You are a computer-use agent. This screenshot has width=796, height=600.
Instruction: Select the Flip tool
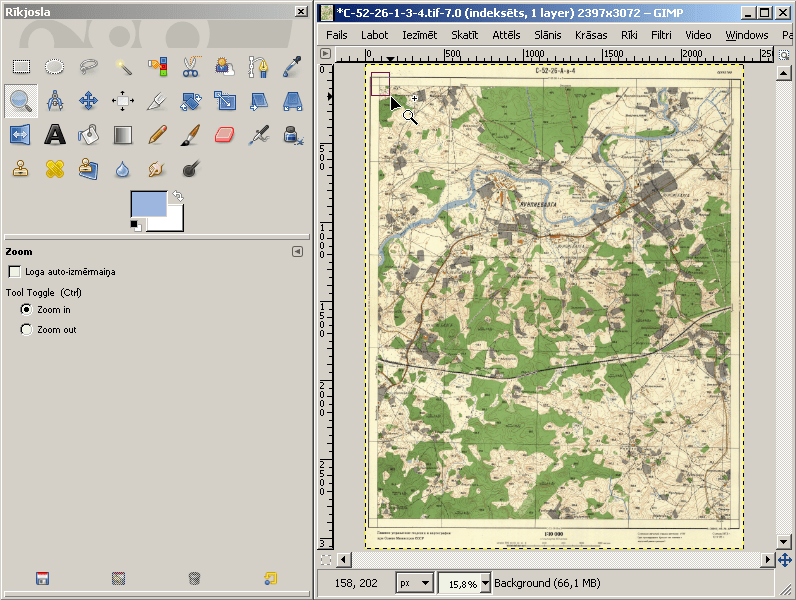coord(20,135)
